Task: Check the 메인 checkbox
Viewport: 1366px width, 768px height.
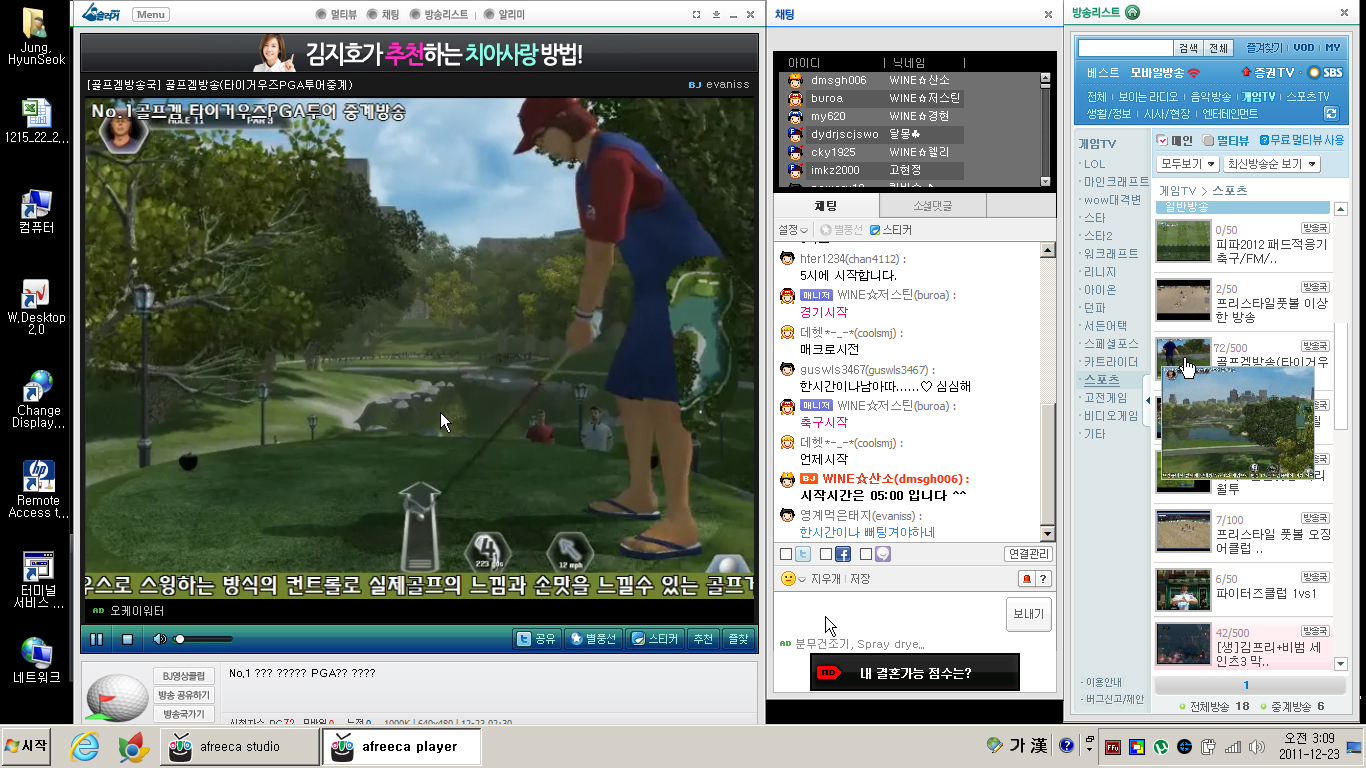Action: 1162,141
